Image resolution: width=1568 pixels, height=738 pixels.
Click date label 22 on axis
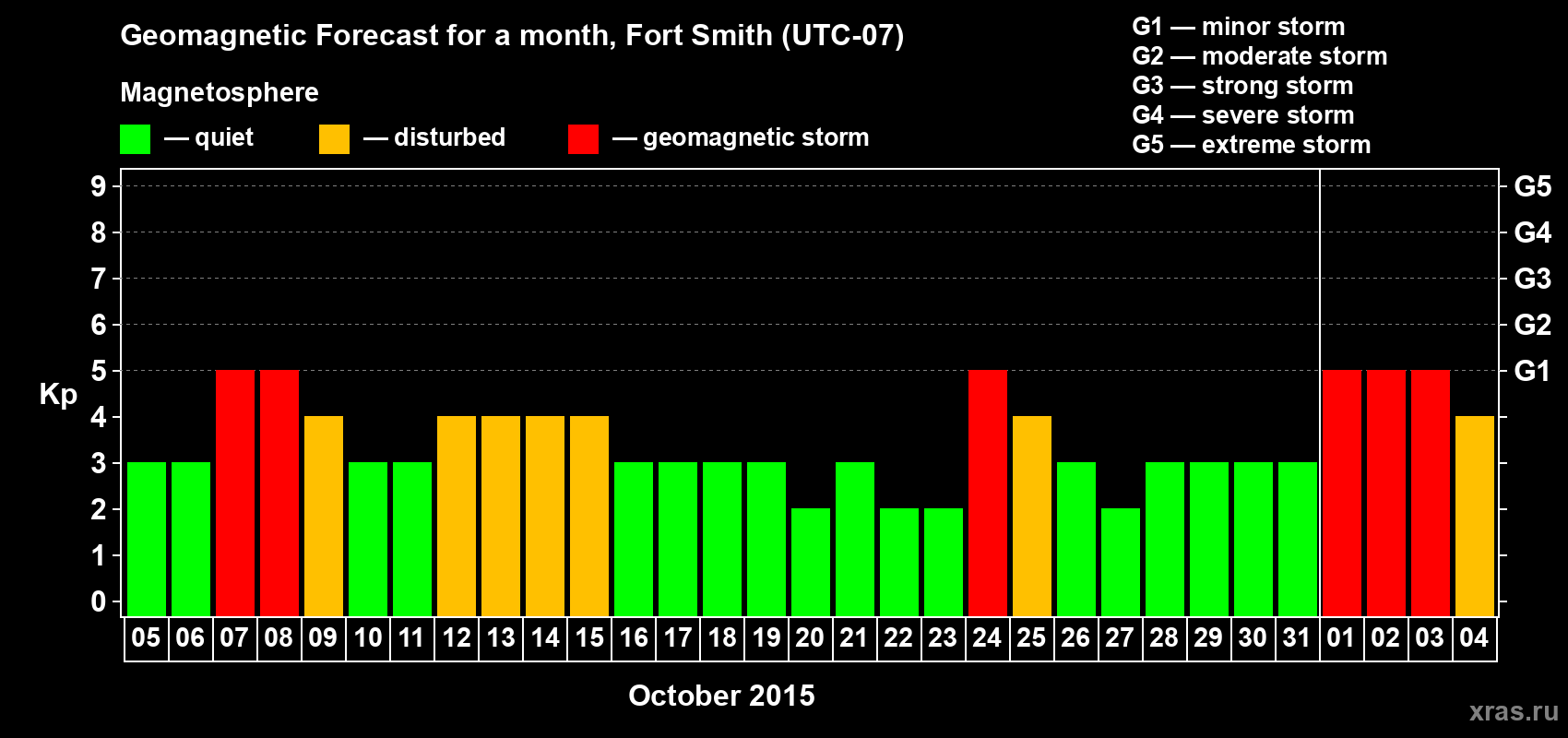pos(898,638)
